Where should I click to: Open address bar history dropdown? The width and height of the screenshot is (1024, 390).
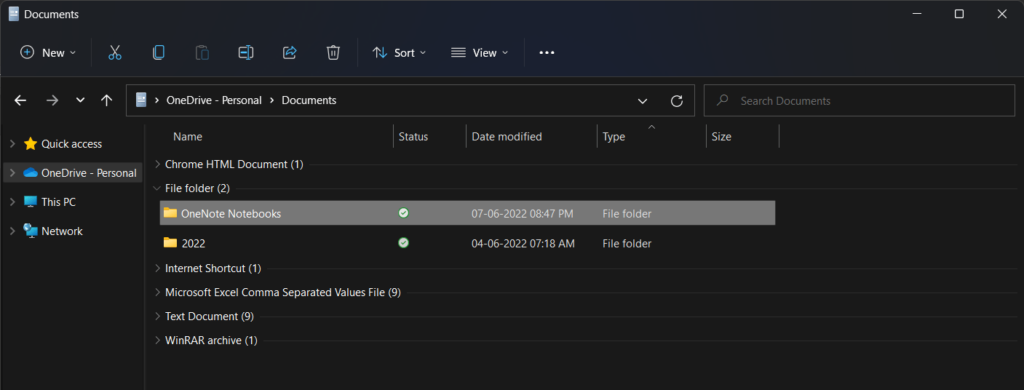643,101
